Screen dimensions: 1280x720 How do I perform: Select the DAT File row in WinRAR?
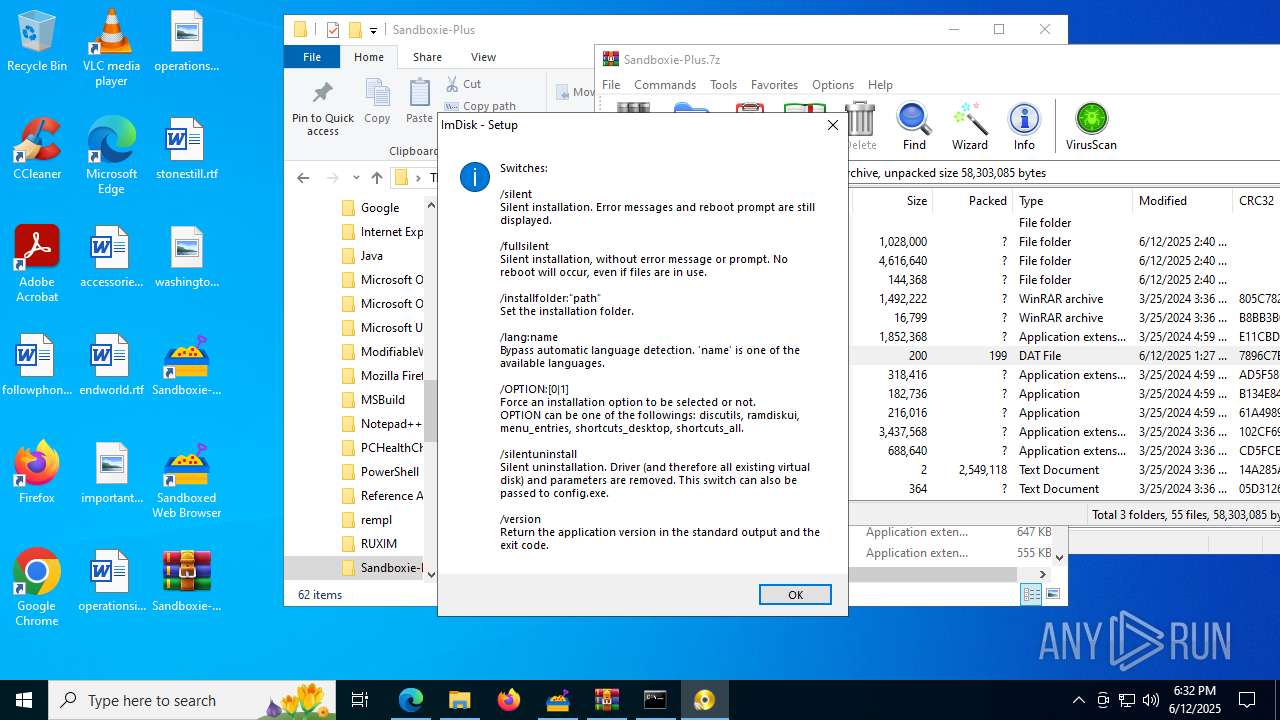point(1064,355)
